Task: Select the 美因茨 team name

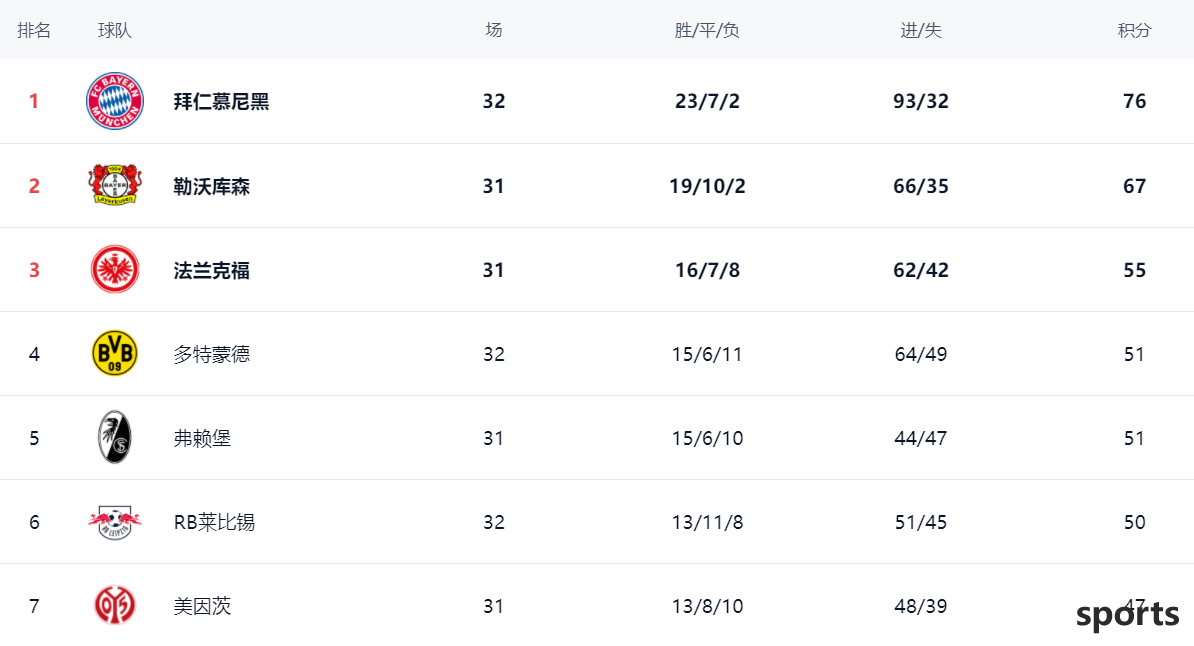Action: (x=203, y=606)
